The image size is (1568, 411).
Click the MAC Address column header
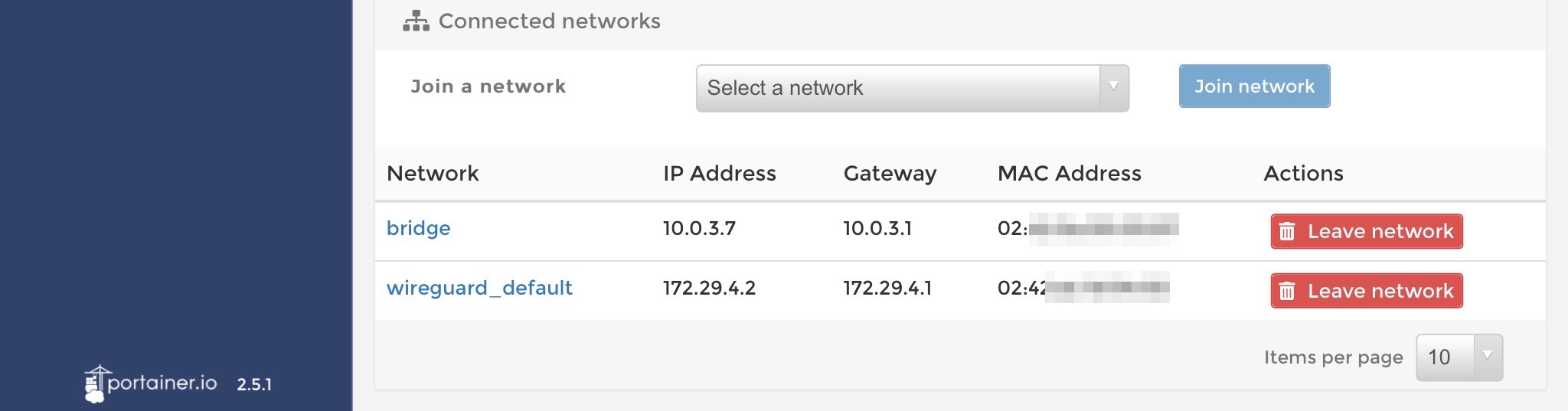1069,174
